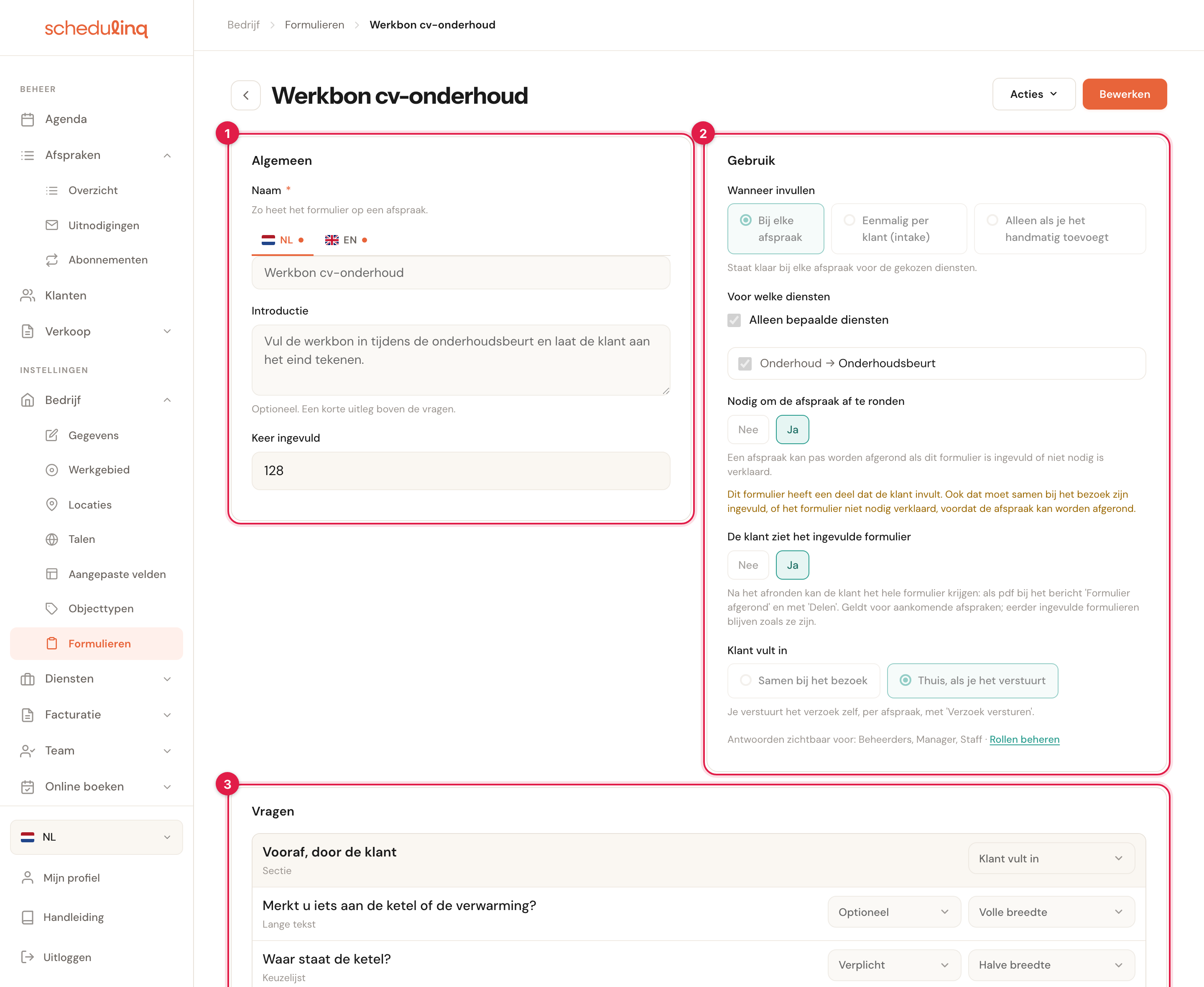Expand the Verkoop menu group
Screen dimensions: 1204x987
pyautogui.click(x=167, y=332)
